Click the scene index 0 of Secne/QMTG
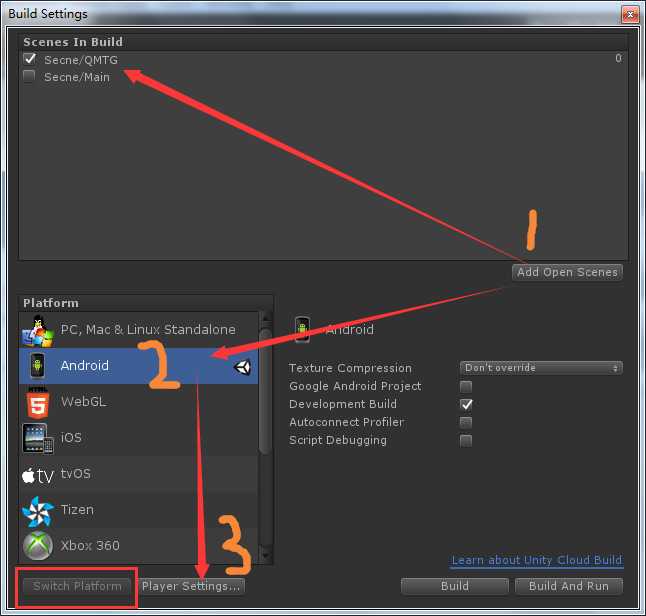Screen dimensions: 646x616 click(618, 58)
